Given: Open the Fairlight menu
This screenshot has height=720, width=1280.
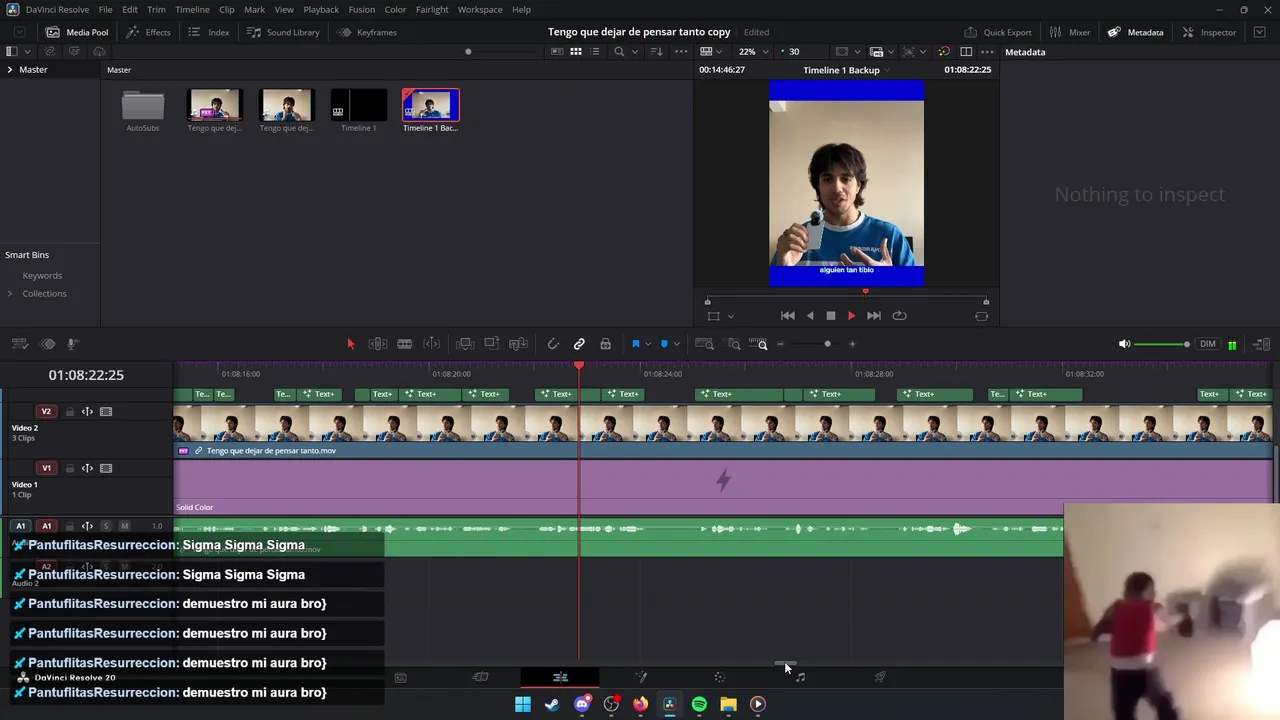Looking at the screenshot, I should click(x=432, y=9).
